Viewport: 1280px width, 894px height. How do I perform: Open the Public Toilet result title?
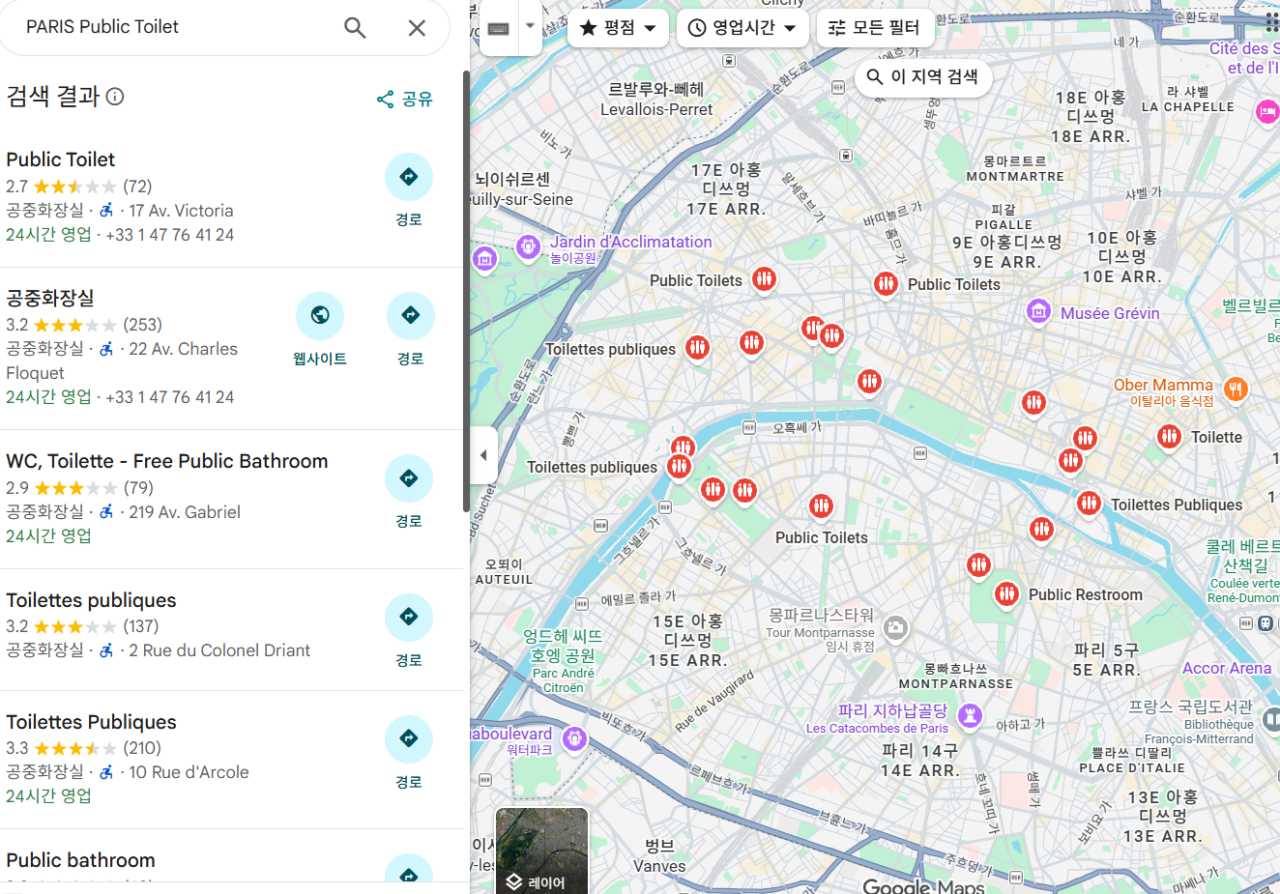61,159
